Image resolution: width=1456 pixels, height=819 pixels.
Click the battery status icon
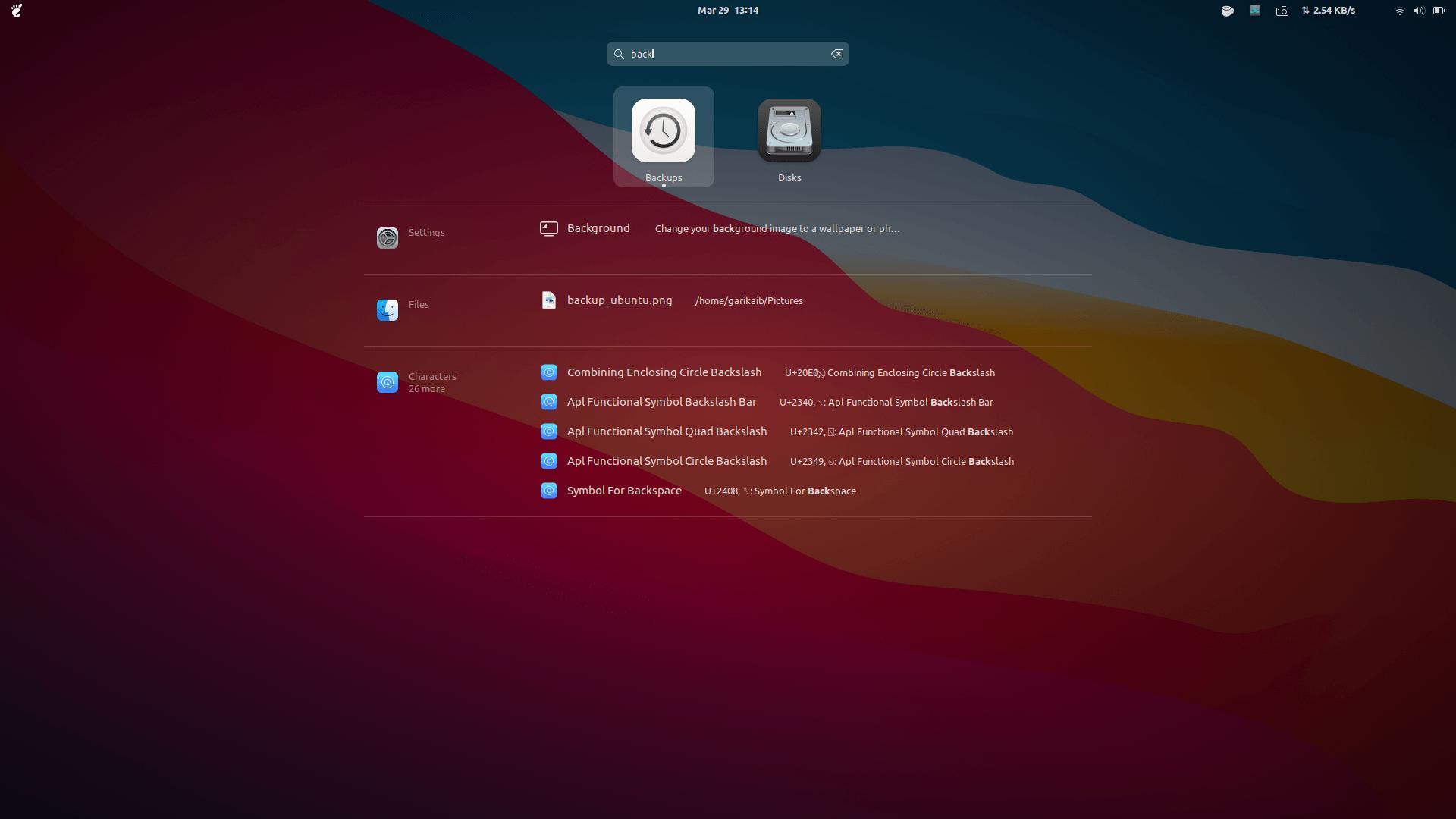(1439, 11)
